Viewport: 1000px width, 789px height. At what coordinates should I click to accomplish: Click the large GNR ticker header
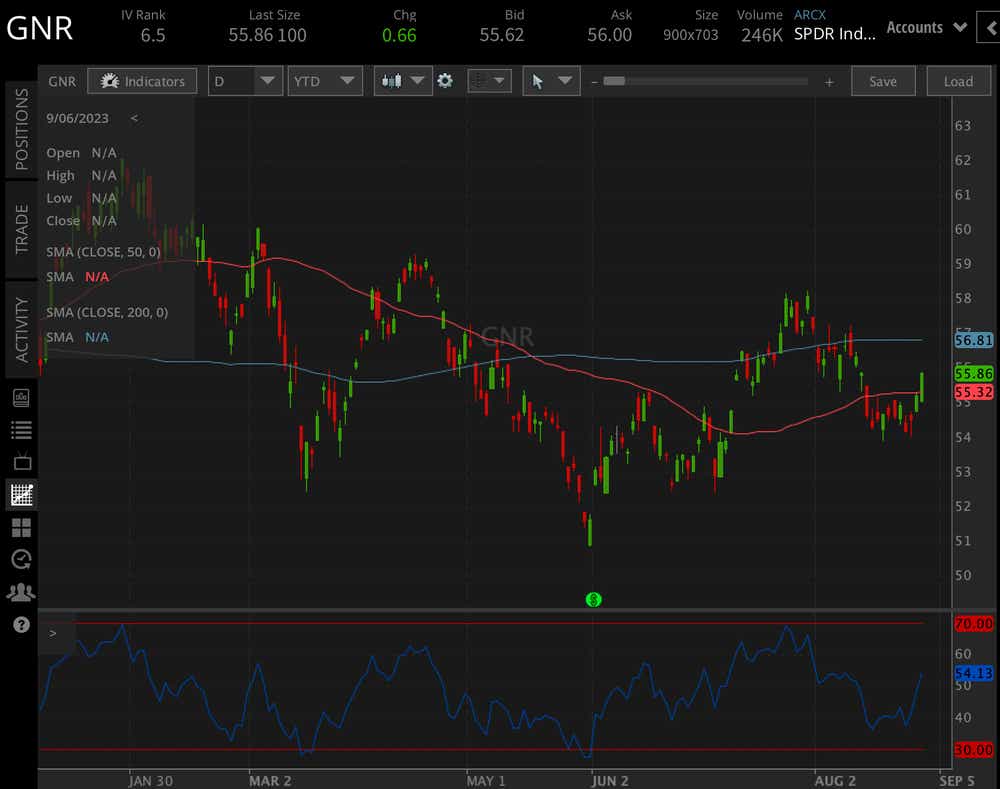coord(40,29)
